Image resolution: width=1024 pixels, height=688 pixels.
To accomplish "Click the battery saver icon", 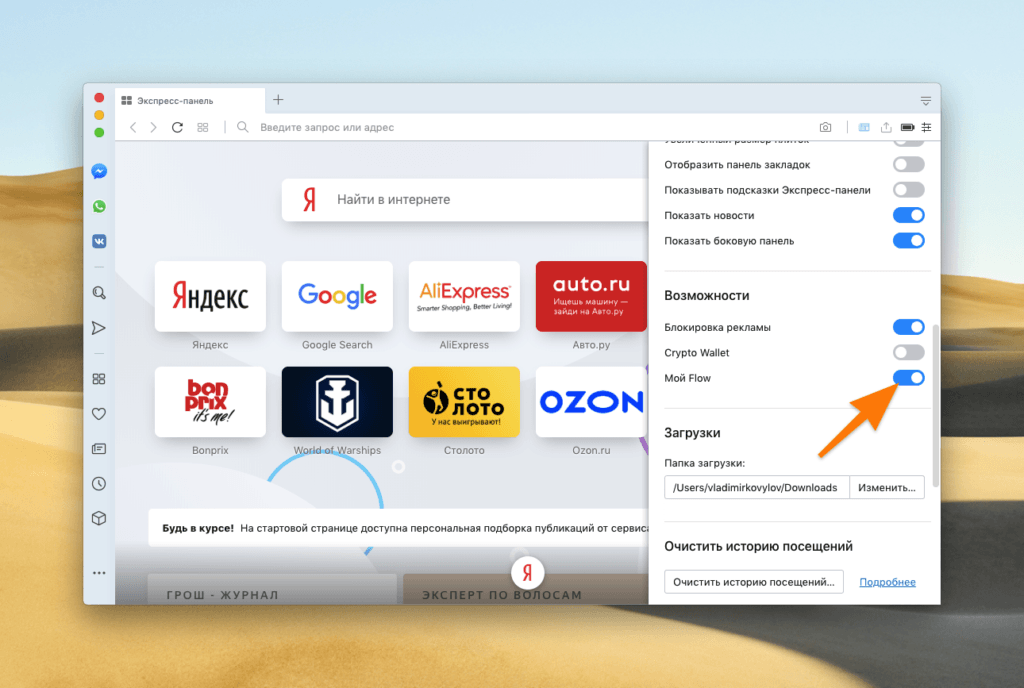I will 907,127.
